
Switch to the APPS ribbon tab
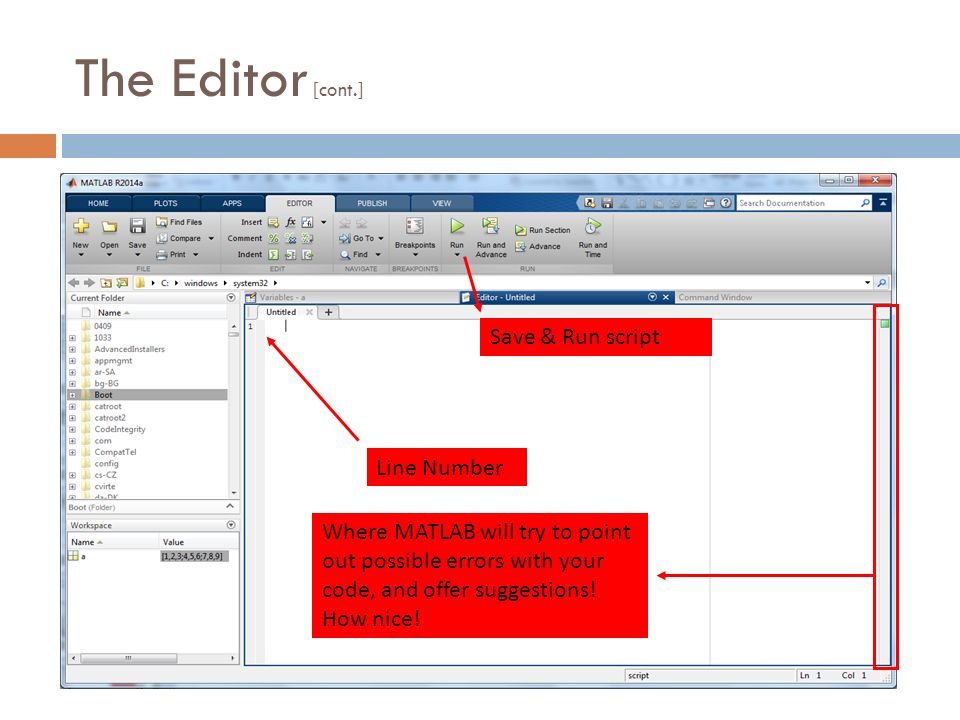click(232, 203)
